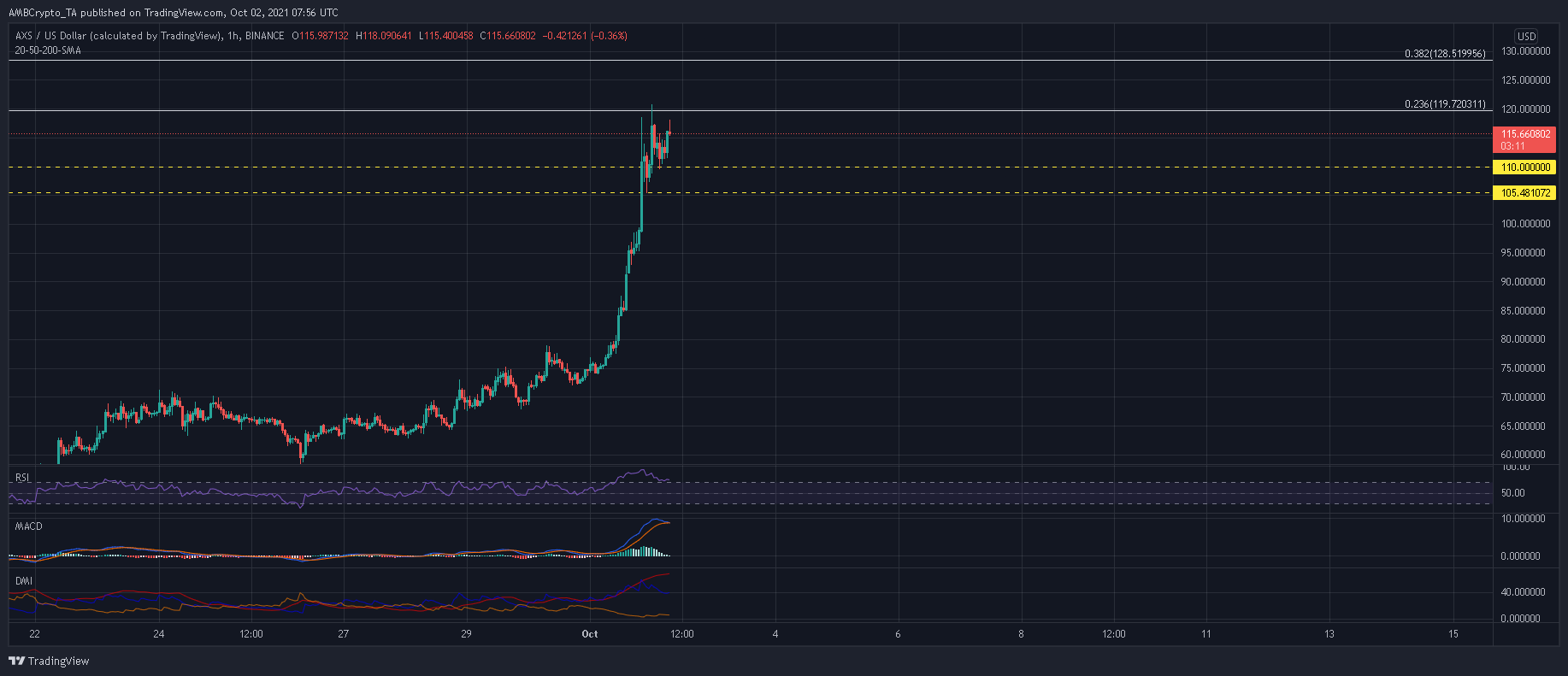The height and width of the screenshot is (676, 1568).
Task: Click the Oct date on time axis
Action: [589, 634]
